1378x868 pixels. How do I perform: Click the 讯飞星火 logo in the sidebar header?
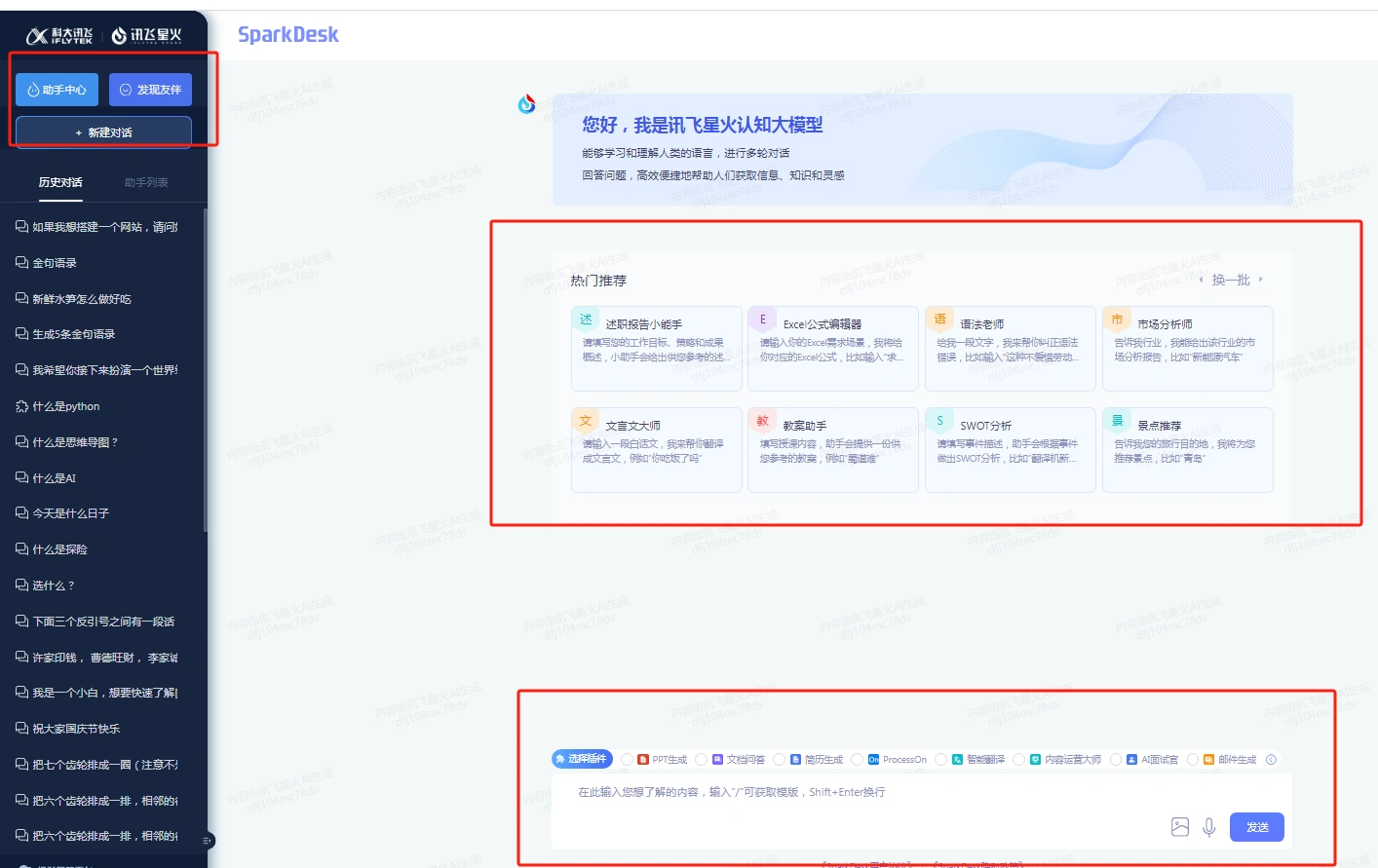point(146,36)
